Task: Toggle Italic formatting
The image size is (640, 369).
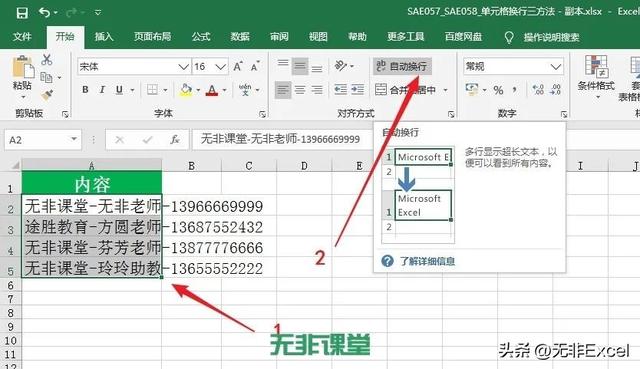Action: click(102, 90)
